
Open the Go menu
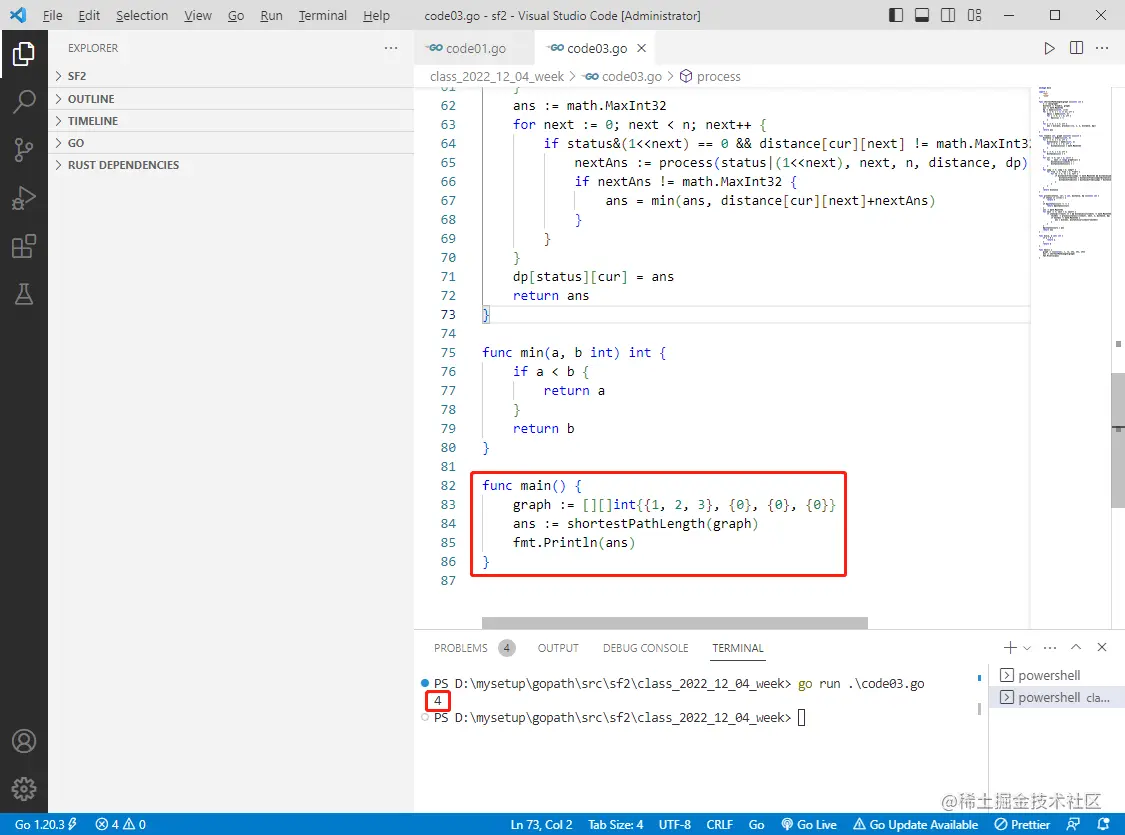coord(236,15)
